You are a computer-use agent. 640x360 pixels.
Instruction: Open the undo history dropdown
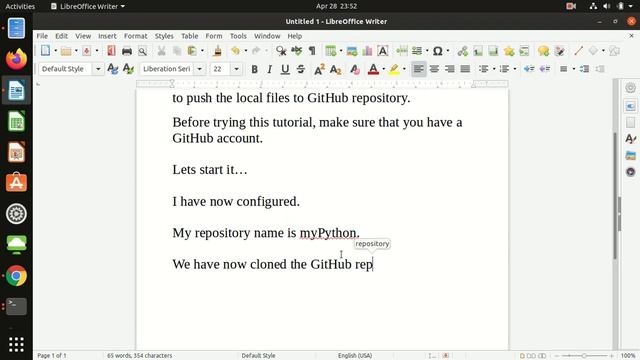245,51
